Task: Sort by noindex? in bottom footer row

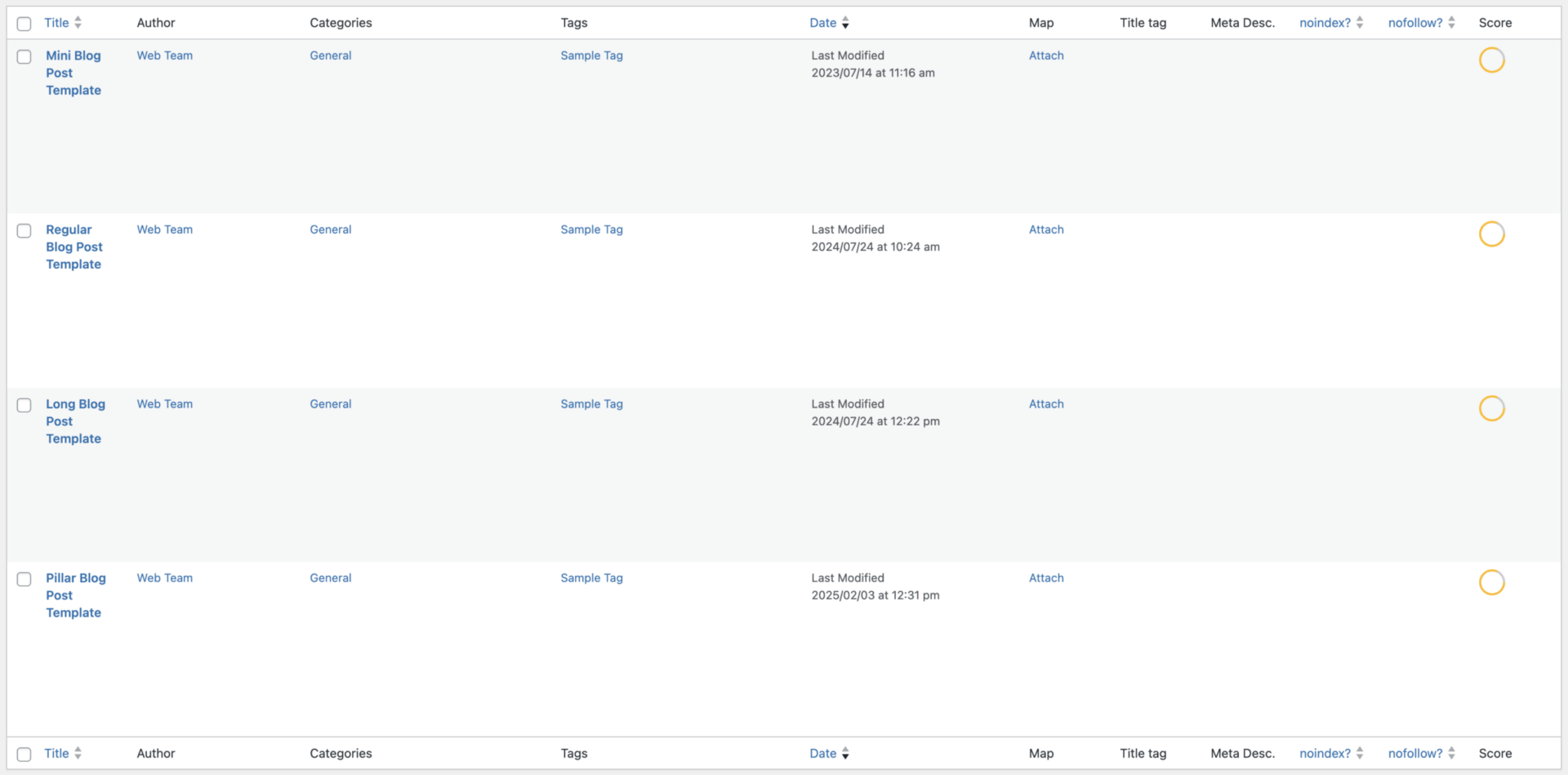Action: [x=1325, y=754]
